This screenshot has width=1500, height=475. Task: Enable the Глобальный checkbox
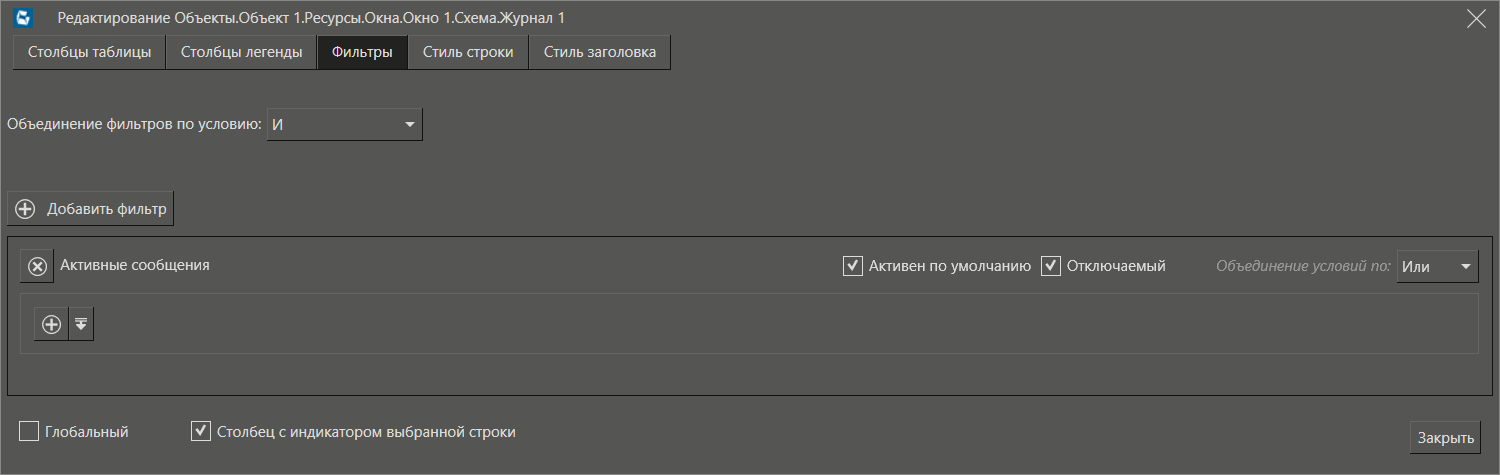pyautogui.click(x=29, y=432)
